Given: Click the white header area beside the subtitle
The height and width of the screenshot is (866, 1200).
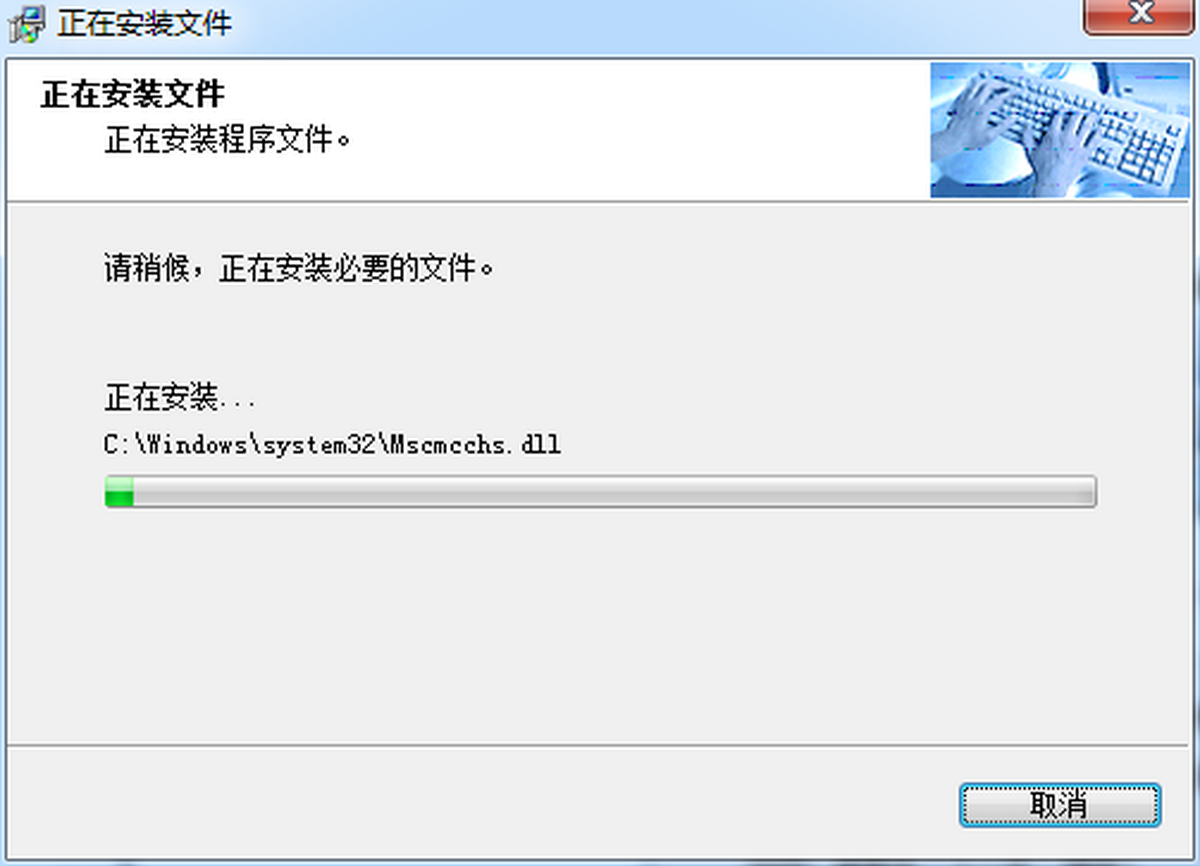Looking at the screenshot, I should (640, 140).
